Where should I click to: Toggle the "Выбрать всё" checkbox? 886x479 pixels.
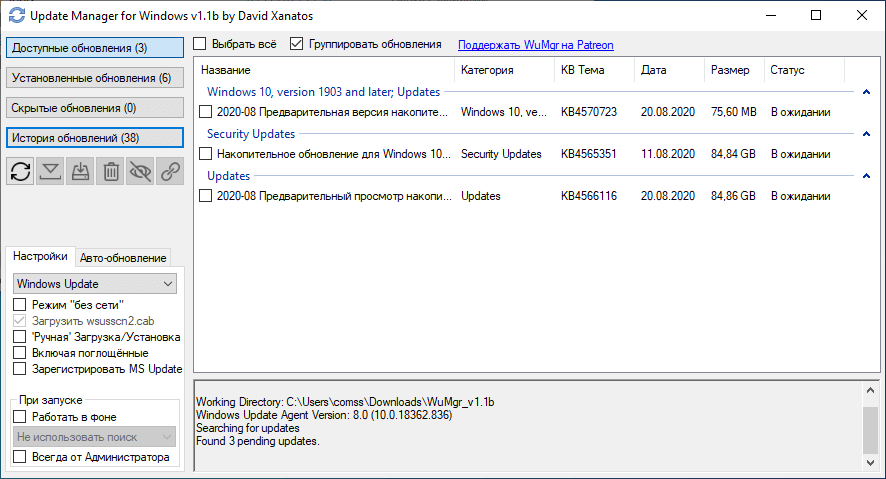click(x=200, y=43)
